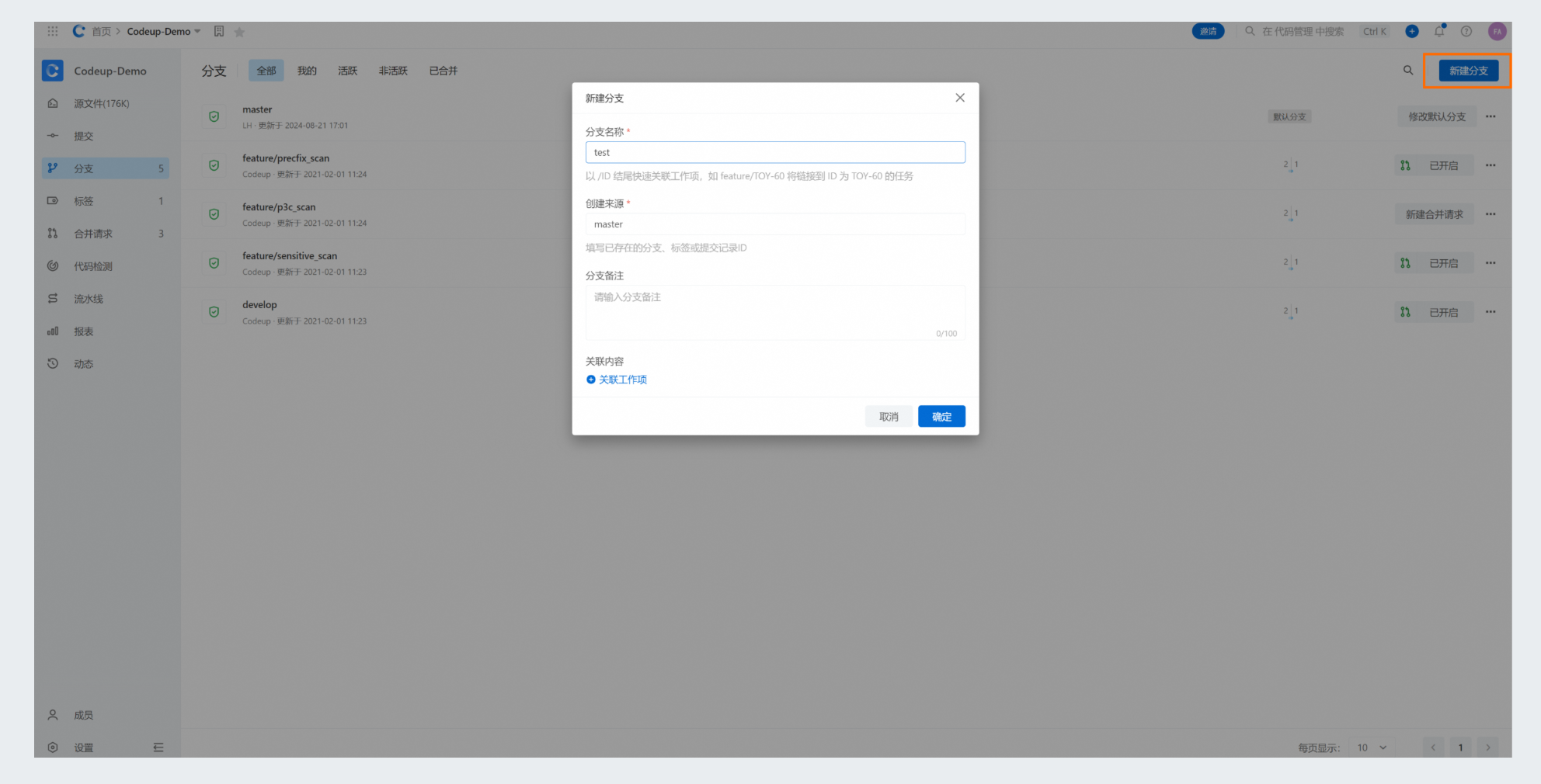Click the shield icon of develop branch

(214, 312)
